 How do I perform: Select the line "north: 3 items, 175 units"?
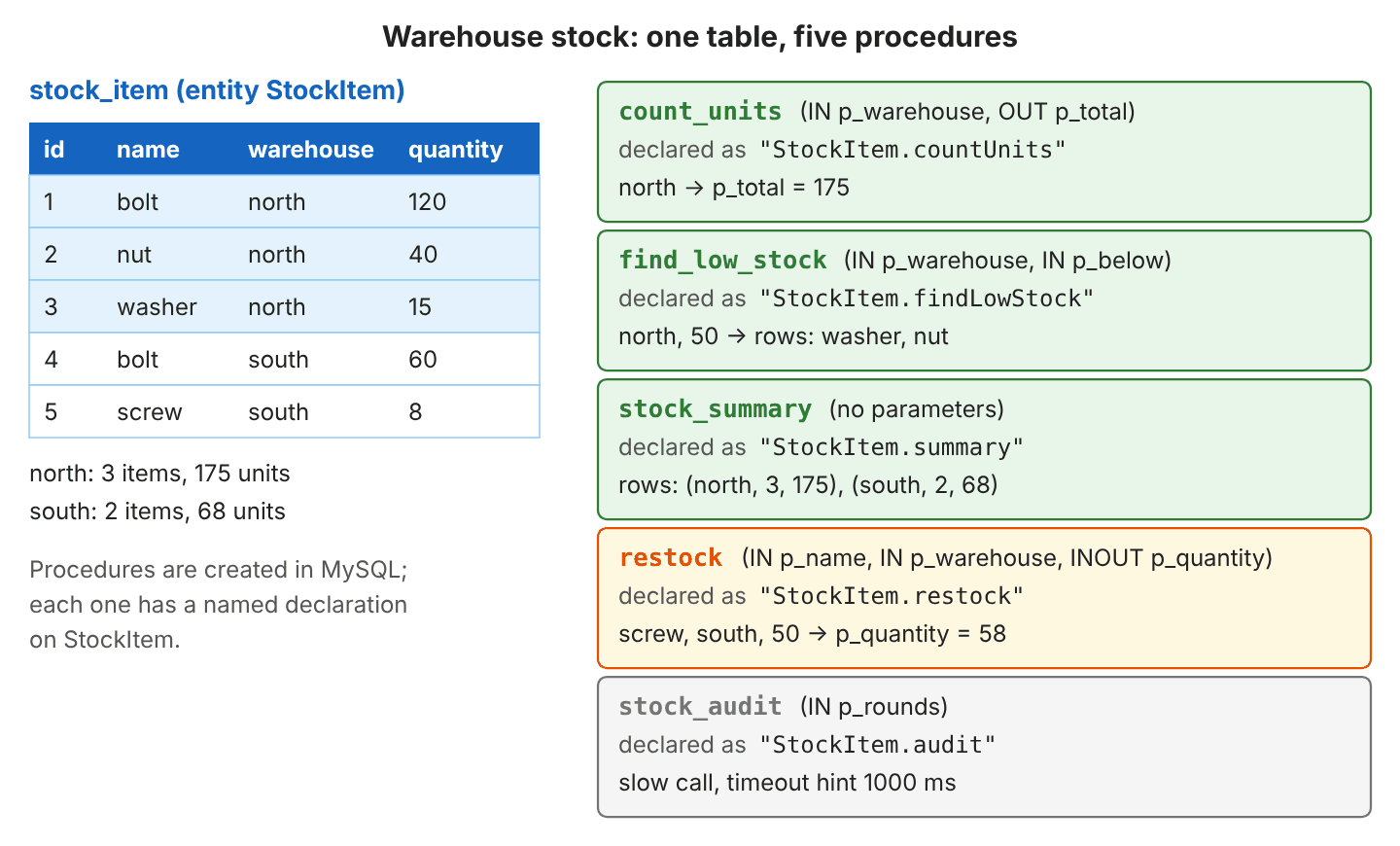[159, 474]
